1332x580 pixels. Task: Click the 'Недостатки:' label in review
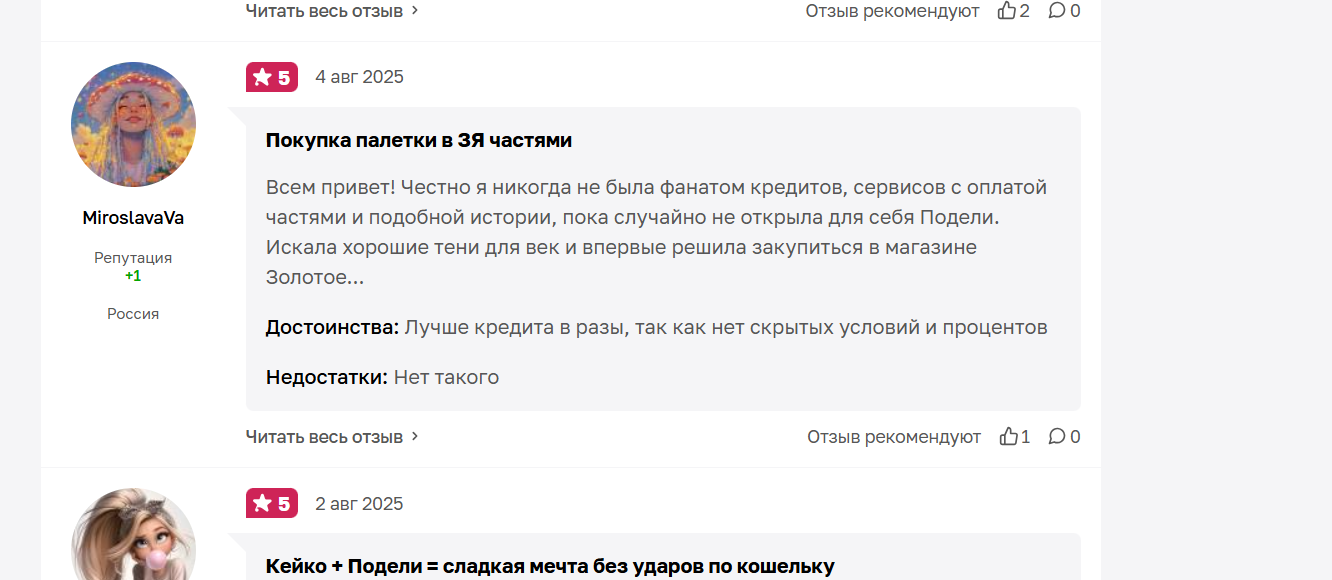326,377
